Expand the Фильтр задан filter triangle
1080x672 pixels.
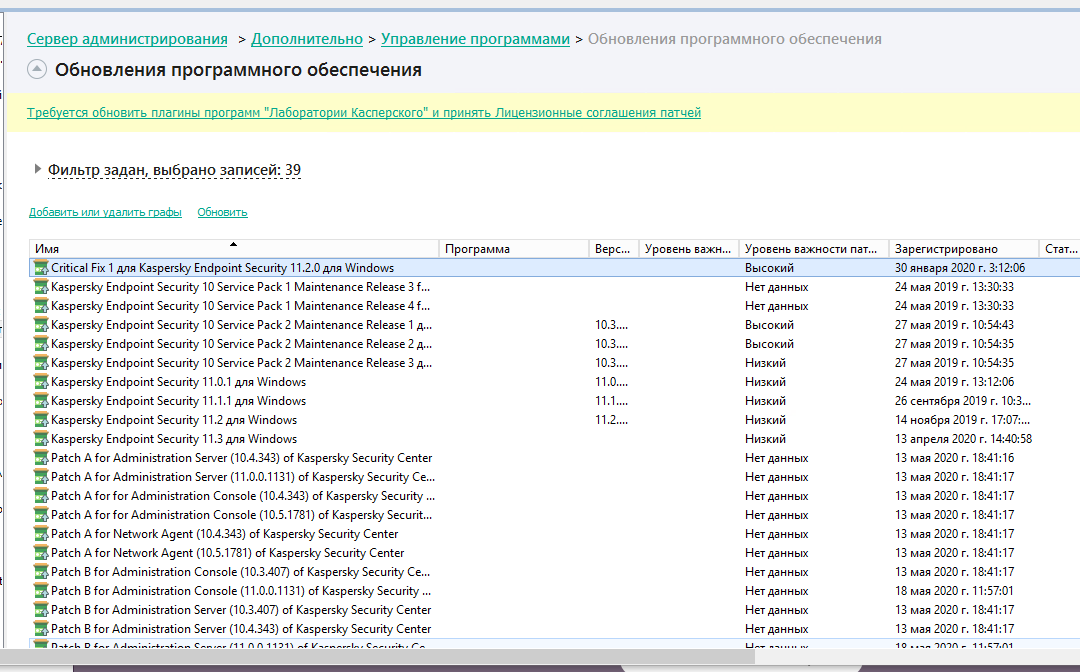pyautogui.click(x=38, y=169)
